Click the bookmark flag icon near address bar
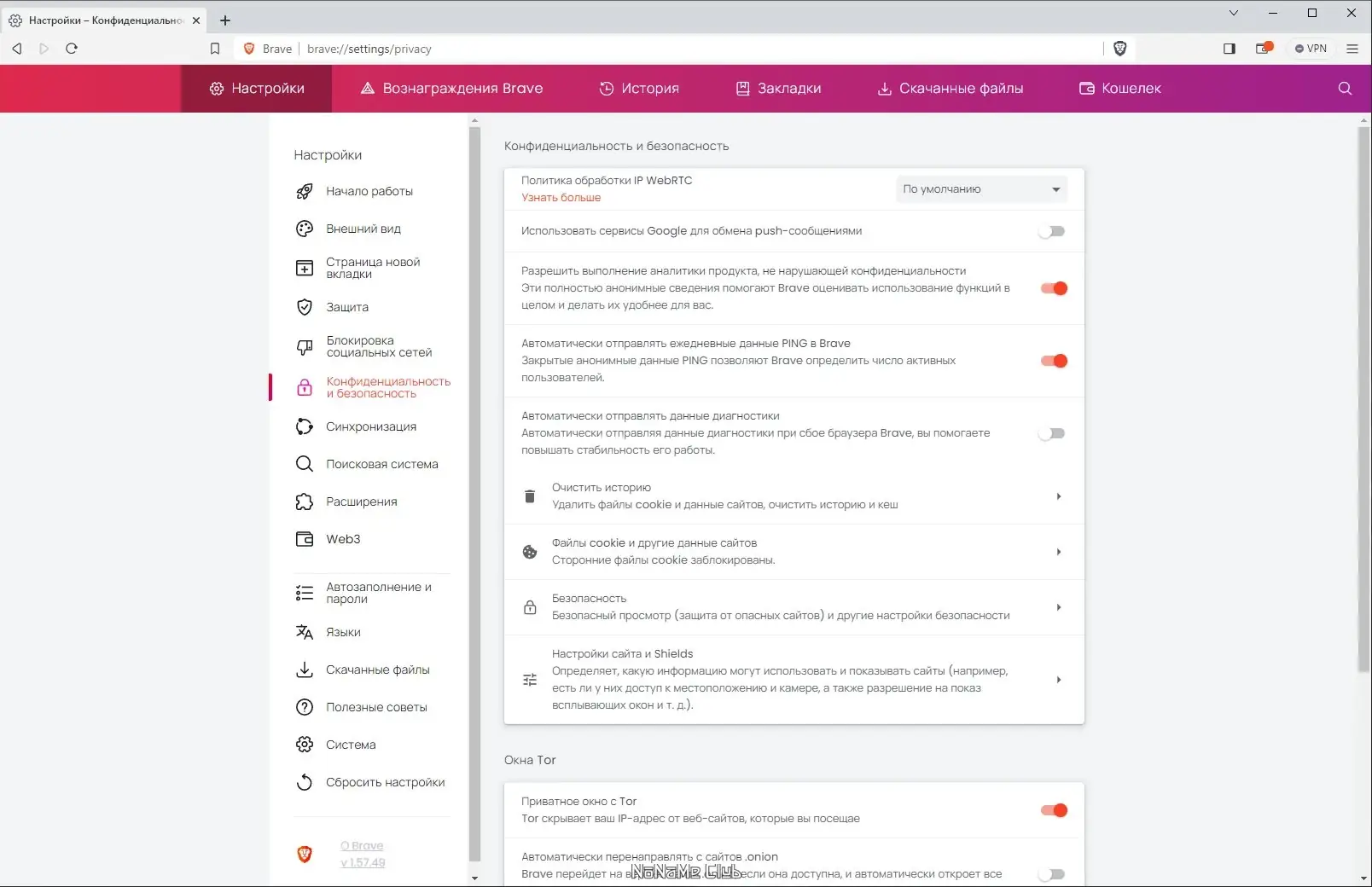 pyautogui.click(x=216, y=49)
